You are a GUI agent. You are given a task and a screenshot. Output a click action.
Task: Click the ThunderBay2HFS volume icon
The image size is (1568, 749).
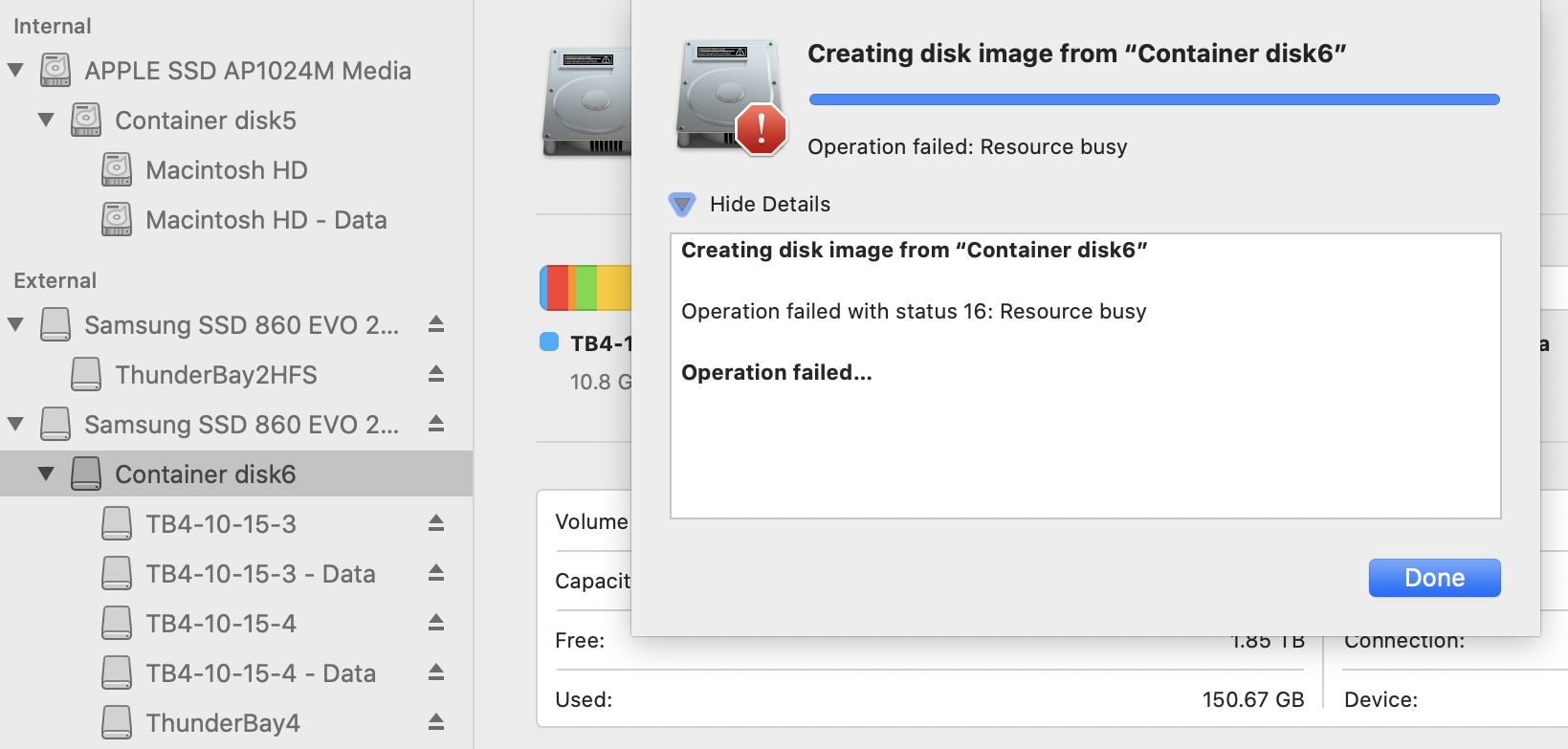[x=86, y=374]
